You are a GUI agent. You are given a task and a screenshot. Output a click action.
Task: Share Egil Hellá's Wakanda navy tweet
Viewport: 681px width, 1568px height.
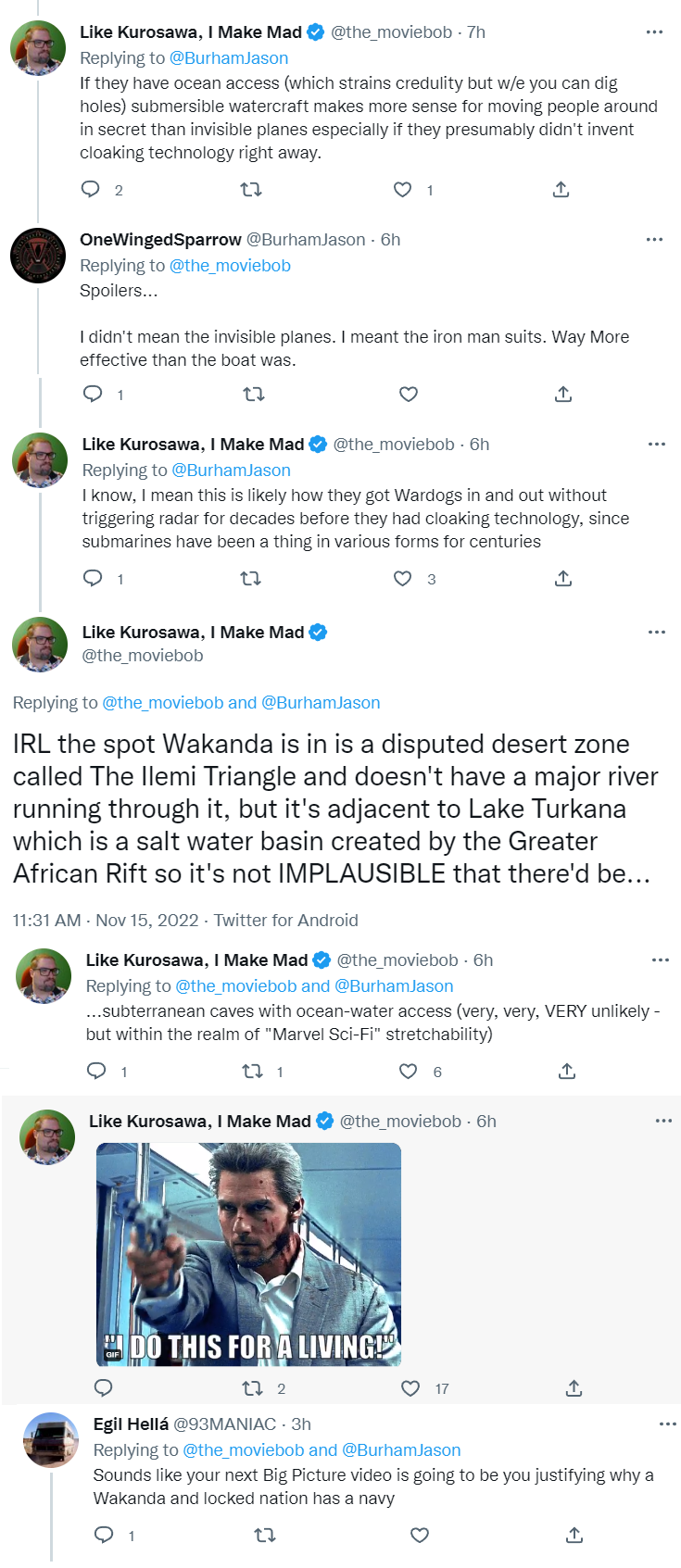coord(574,1536)
